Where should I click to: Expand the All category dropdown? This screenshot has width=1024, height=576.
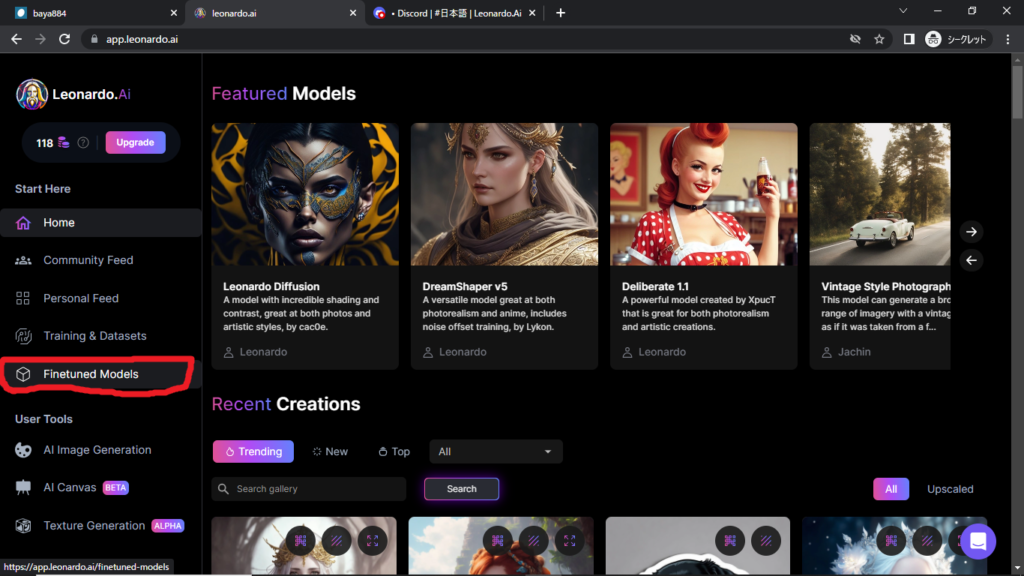coord(495,452)
